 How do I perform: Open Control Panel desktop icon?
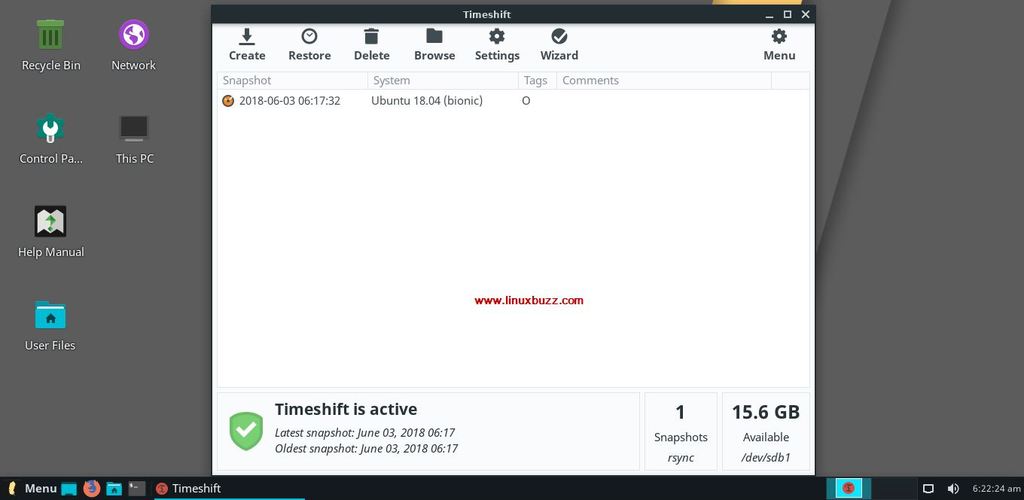tap(50, 138)
